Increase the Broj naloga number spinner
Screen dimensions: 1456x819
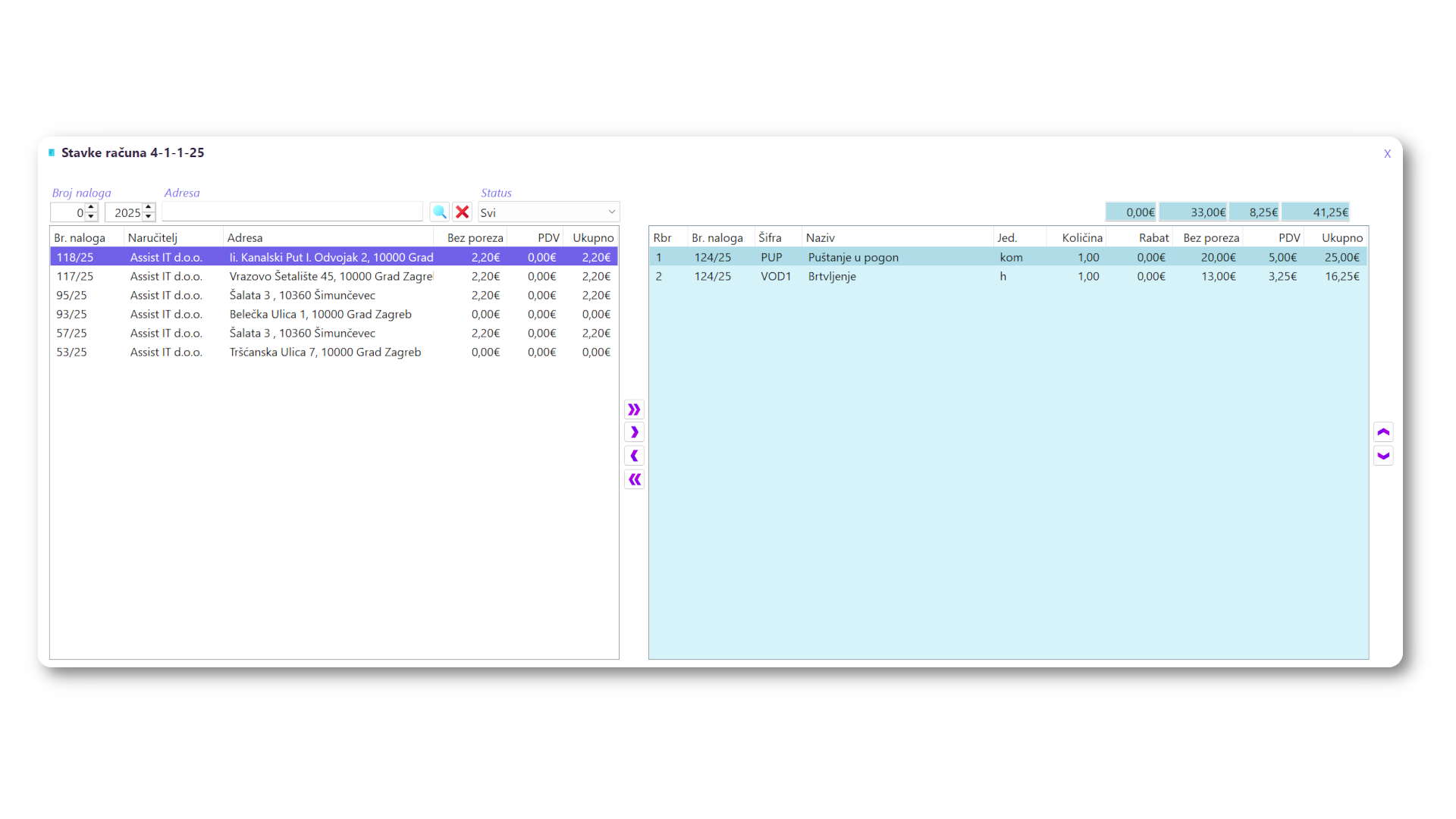[91, 208]
